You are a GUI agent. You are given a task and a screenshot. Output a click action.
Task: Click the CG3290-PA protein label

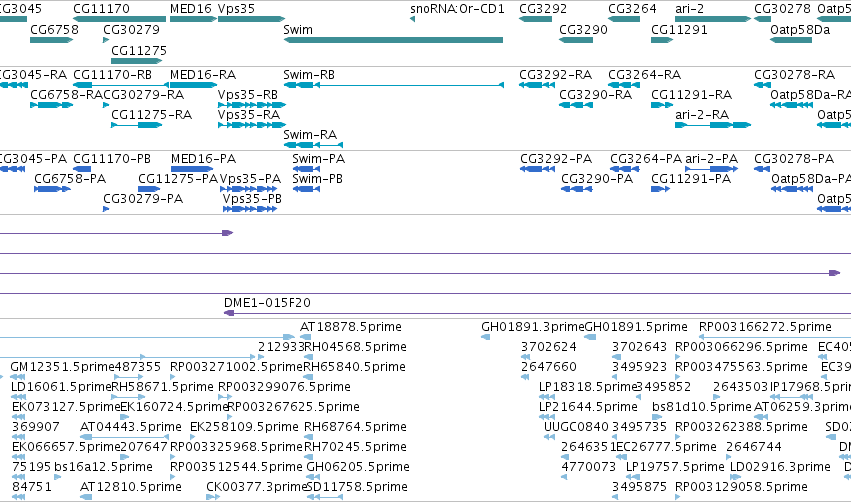coord(597,179)
